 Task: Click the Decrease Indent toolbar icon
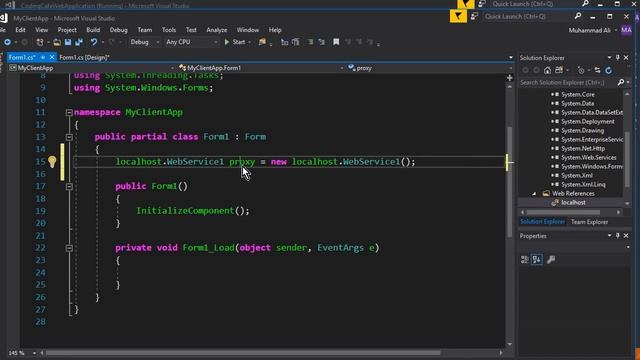tap(284, 42)
